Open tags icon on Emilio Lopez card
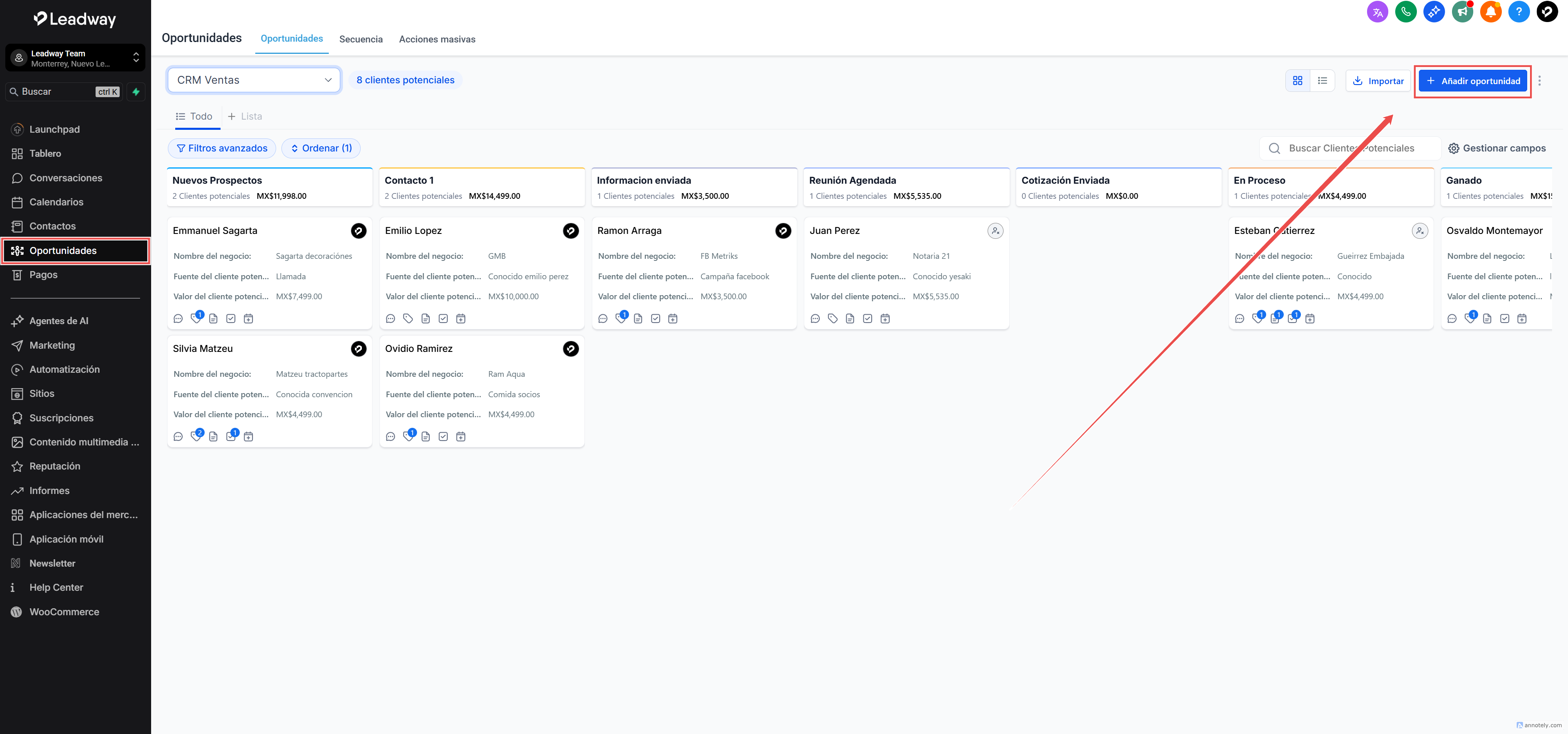1568x734 pixels. coord(408,318)
